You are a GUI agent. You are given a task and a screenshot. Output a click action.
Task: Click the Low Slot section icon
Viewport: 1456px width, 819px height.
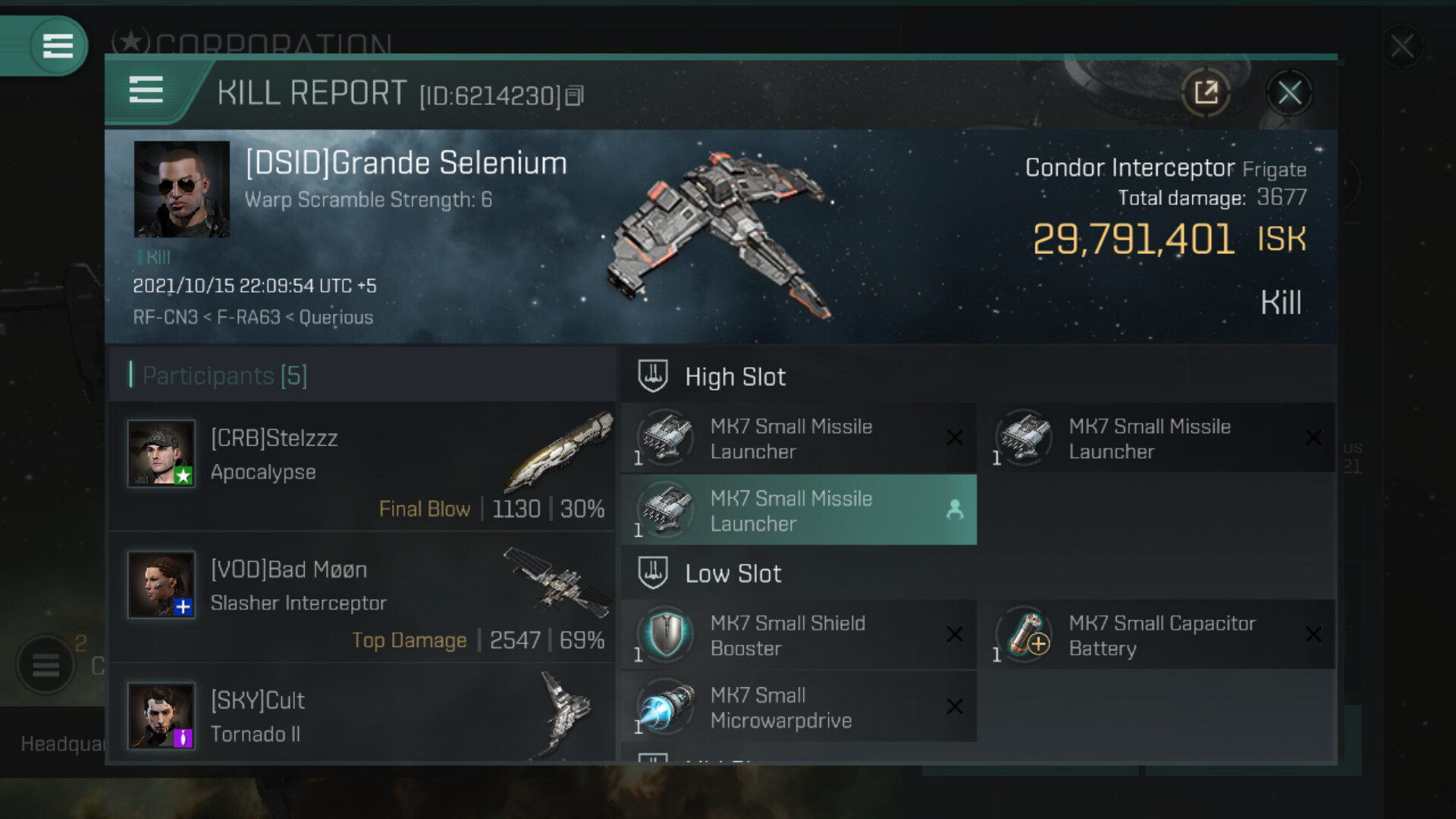(653, 573)
